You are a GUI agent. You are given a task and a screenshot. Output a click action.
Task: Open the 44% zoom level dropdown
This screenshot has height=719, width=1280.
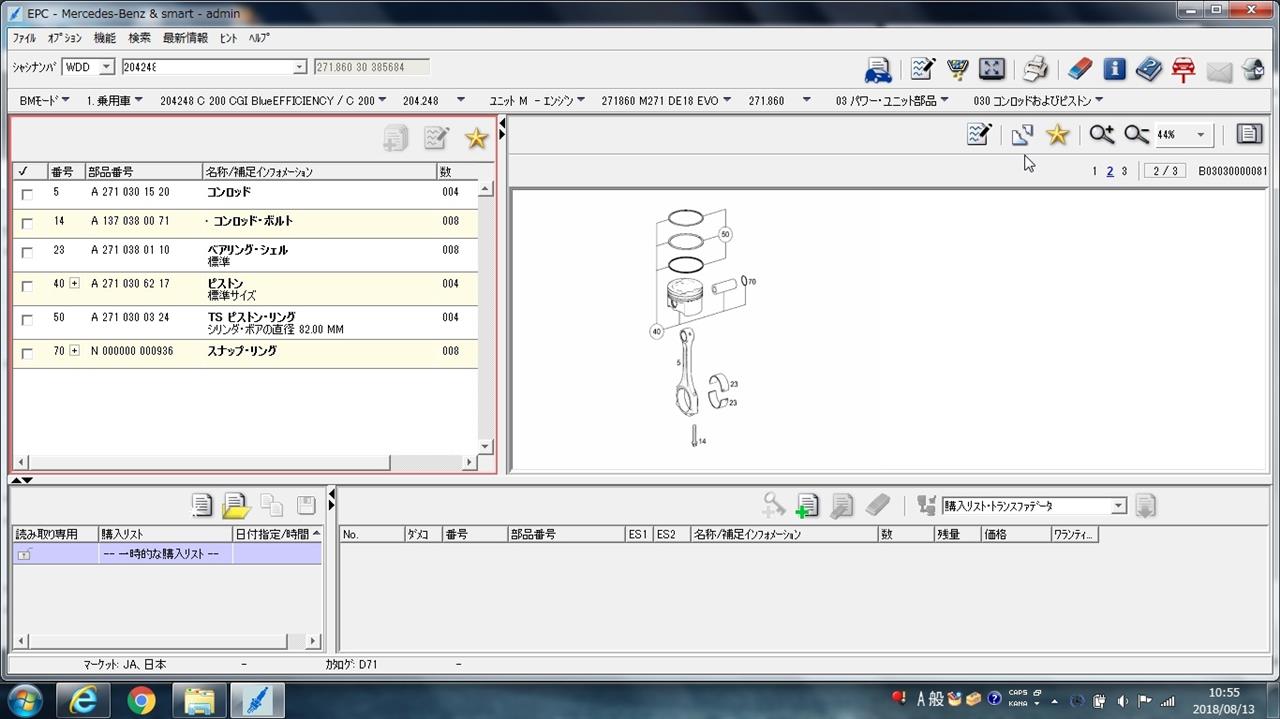(1201, 135)
